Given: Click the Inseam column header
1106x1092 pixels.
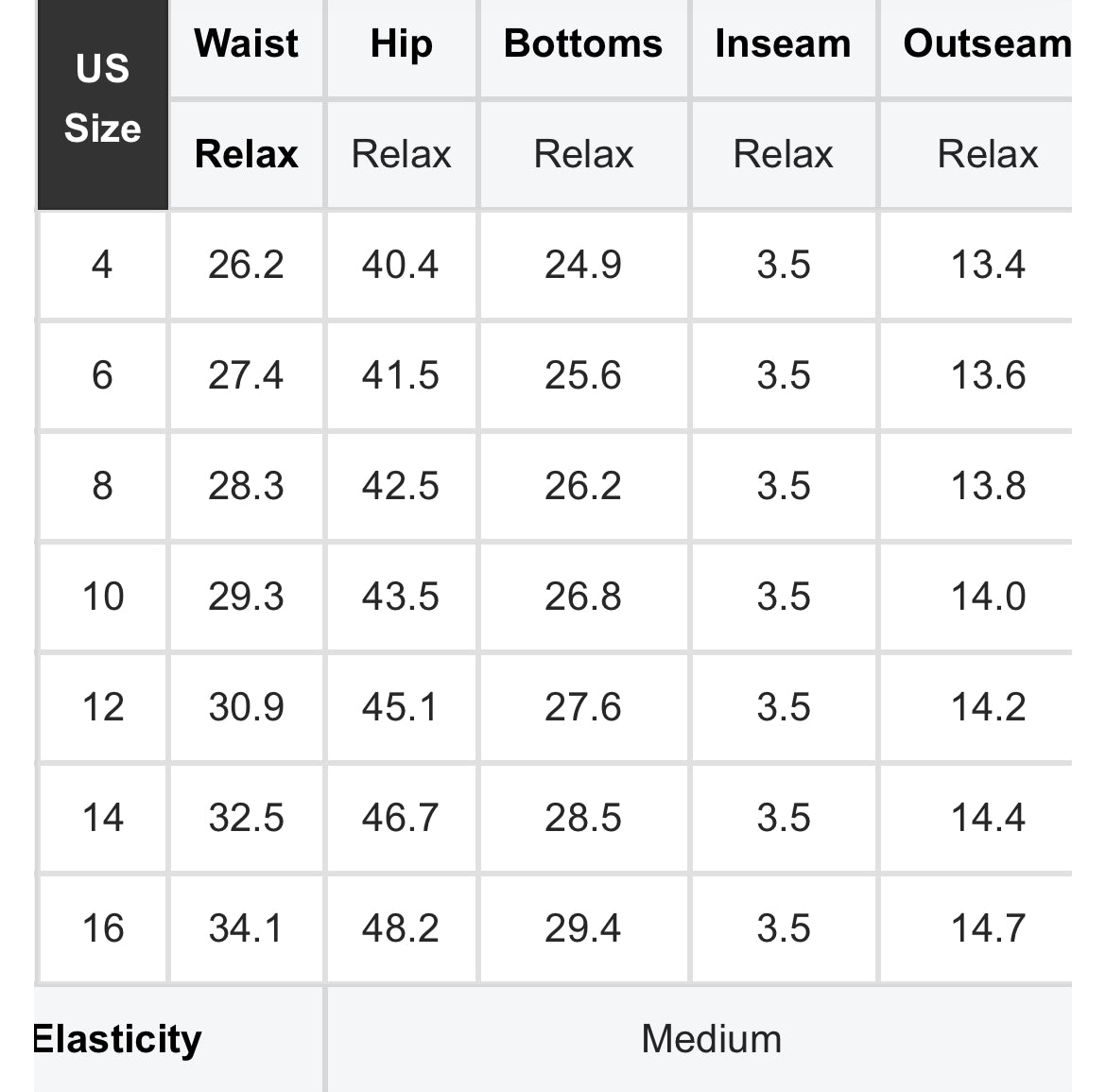Looking at the screenshot, I should point(783,44).
